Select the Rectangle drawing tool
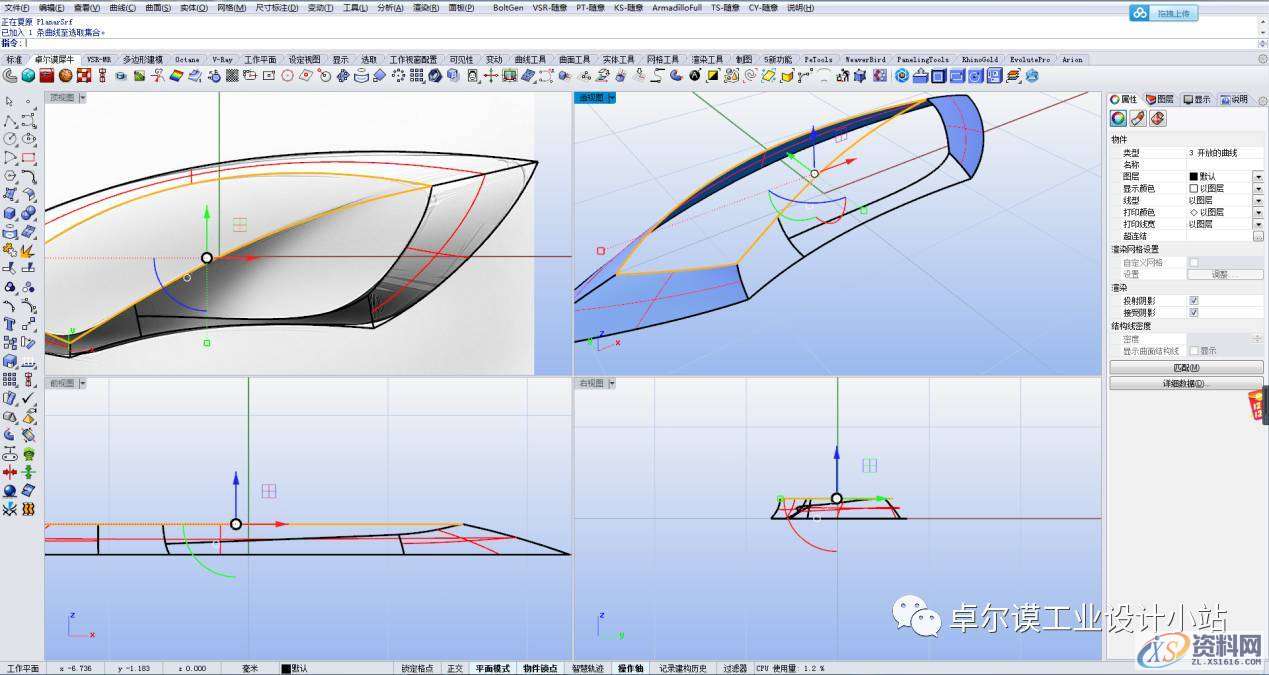Screen dimensions: 1269x675 click(28, 158)
